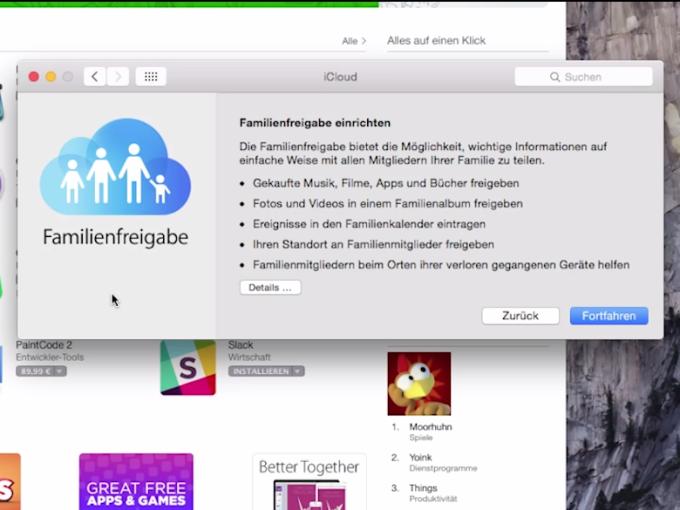Expand the arrow next to the 89,99 € price
This screenshot has width=680, height=510.
tap(60, 371)
